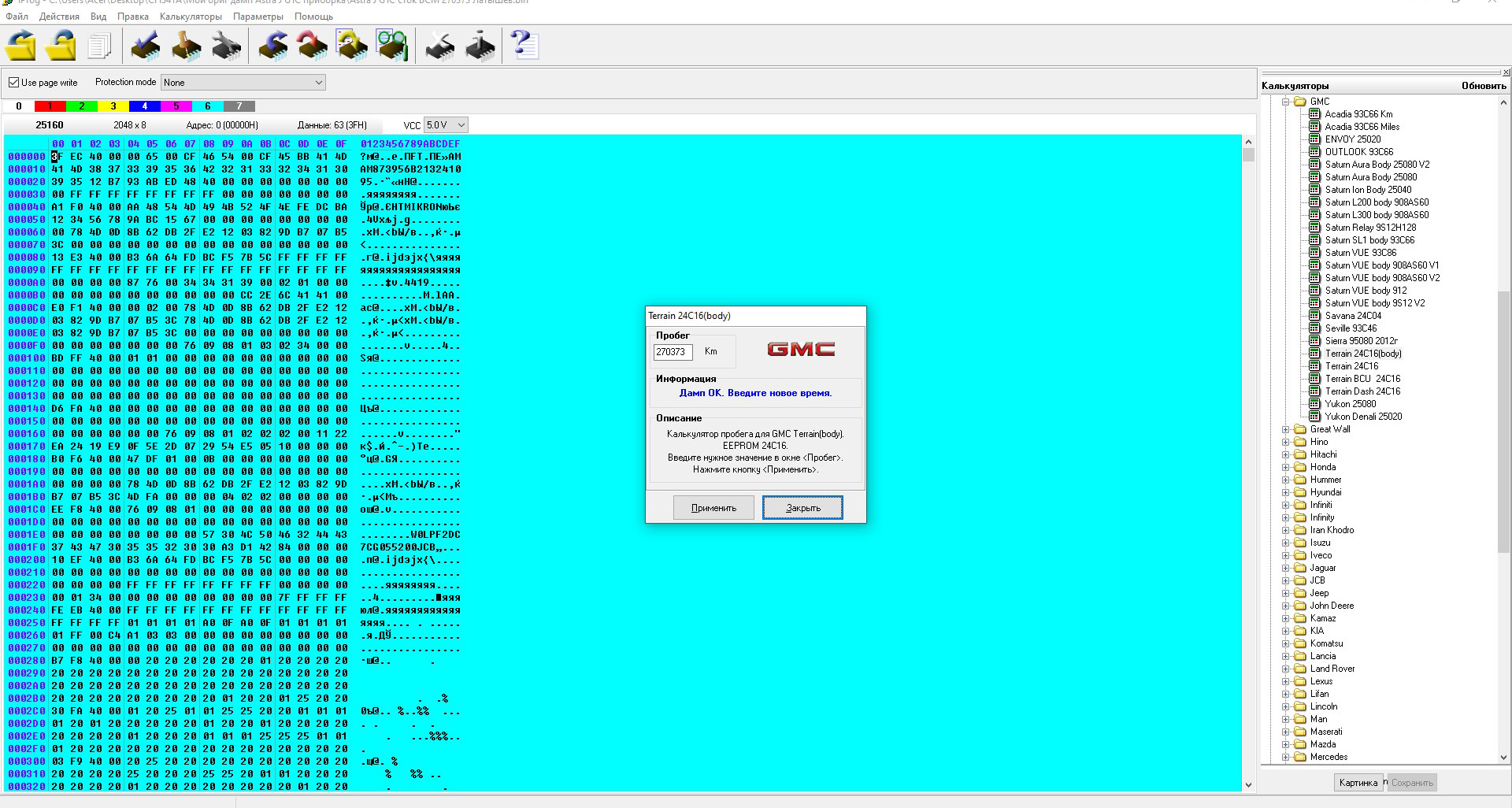1512x808 pixels.
Task: Select the red color swatch 1
Action: tap(50, 106)
